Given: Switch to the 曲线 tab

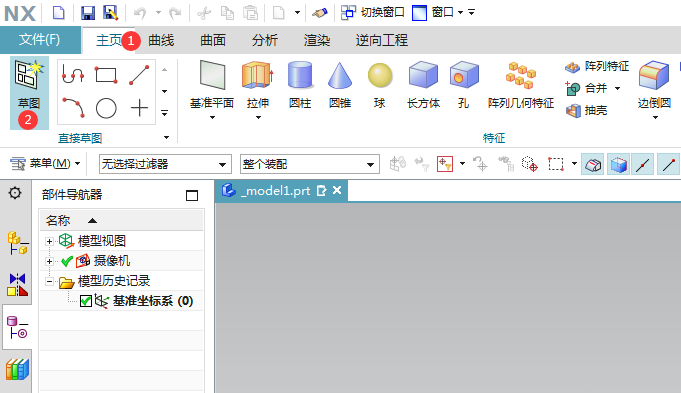Looking at the screenshot, I should pos(161,40).
